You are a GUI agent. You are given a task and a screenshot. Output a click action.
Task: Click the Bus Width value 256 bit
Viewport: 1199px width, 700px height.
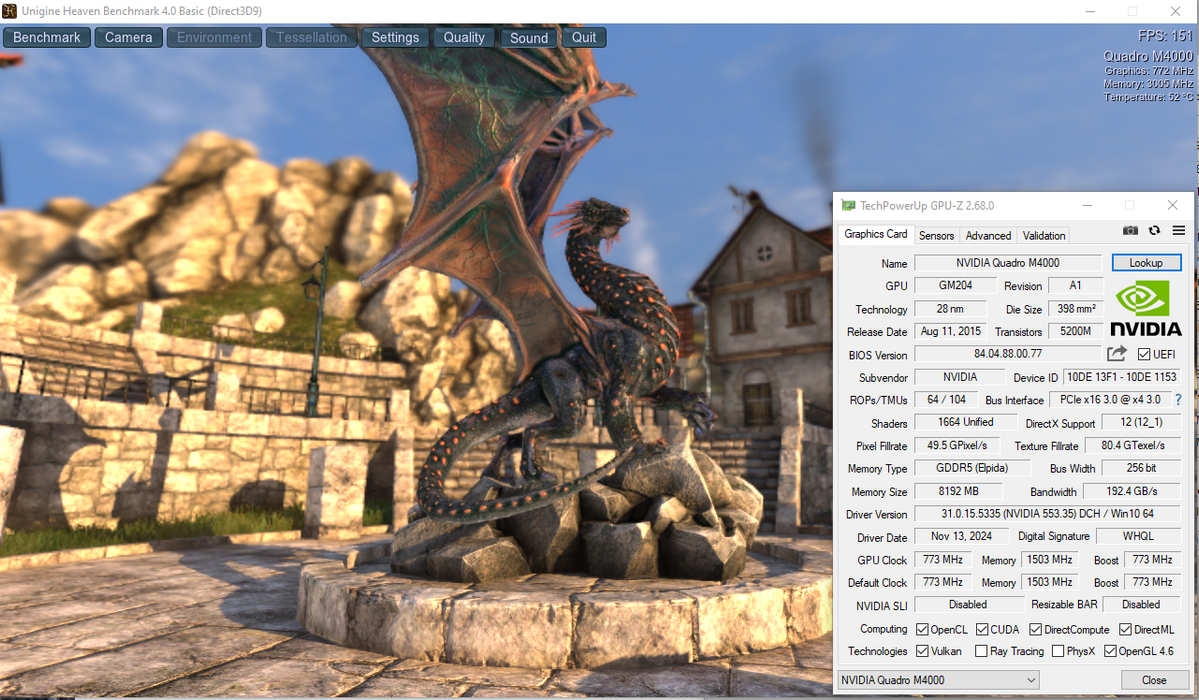pyautogui.click(x=1141, y=468)
